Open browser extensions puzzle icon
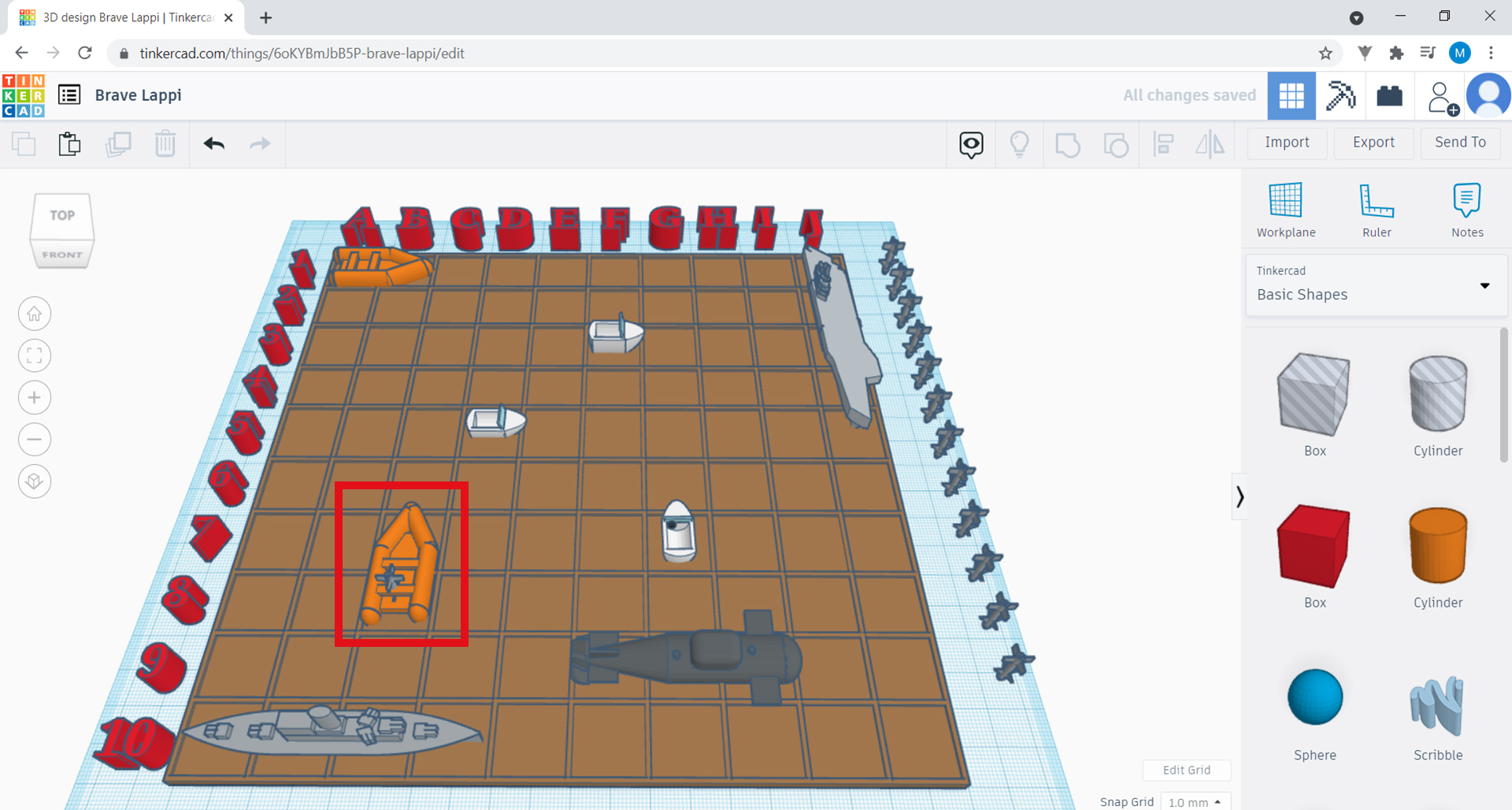This screenshot has height=810, width=1512. click(x=1396, y=53)
